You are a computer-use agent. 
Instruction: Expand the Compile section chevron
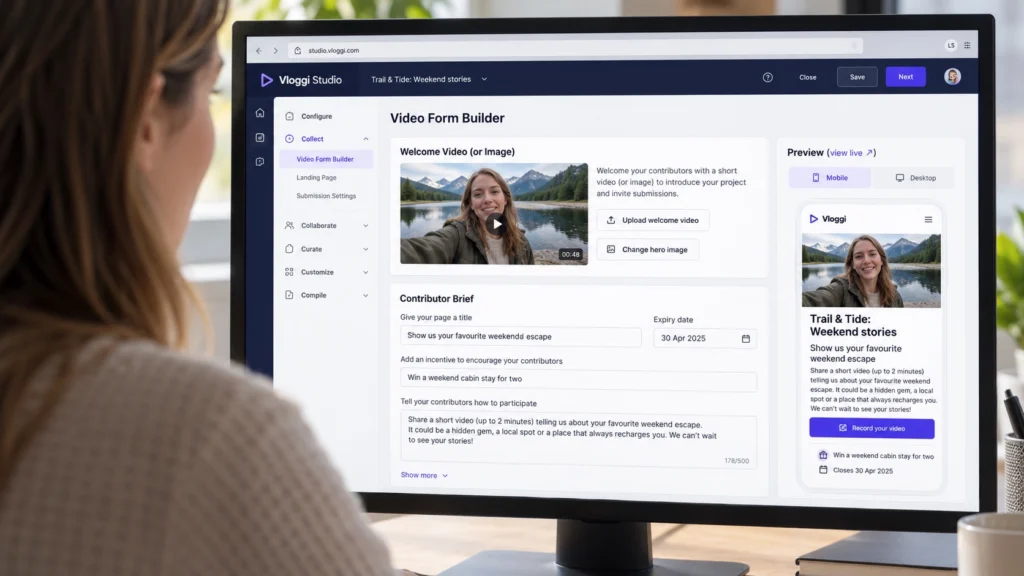pyautogui.click(x=366, y=296)
